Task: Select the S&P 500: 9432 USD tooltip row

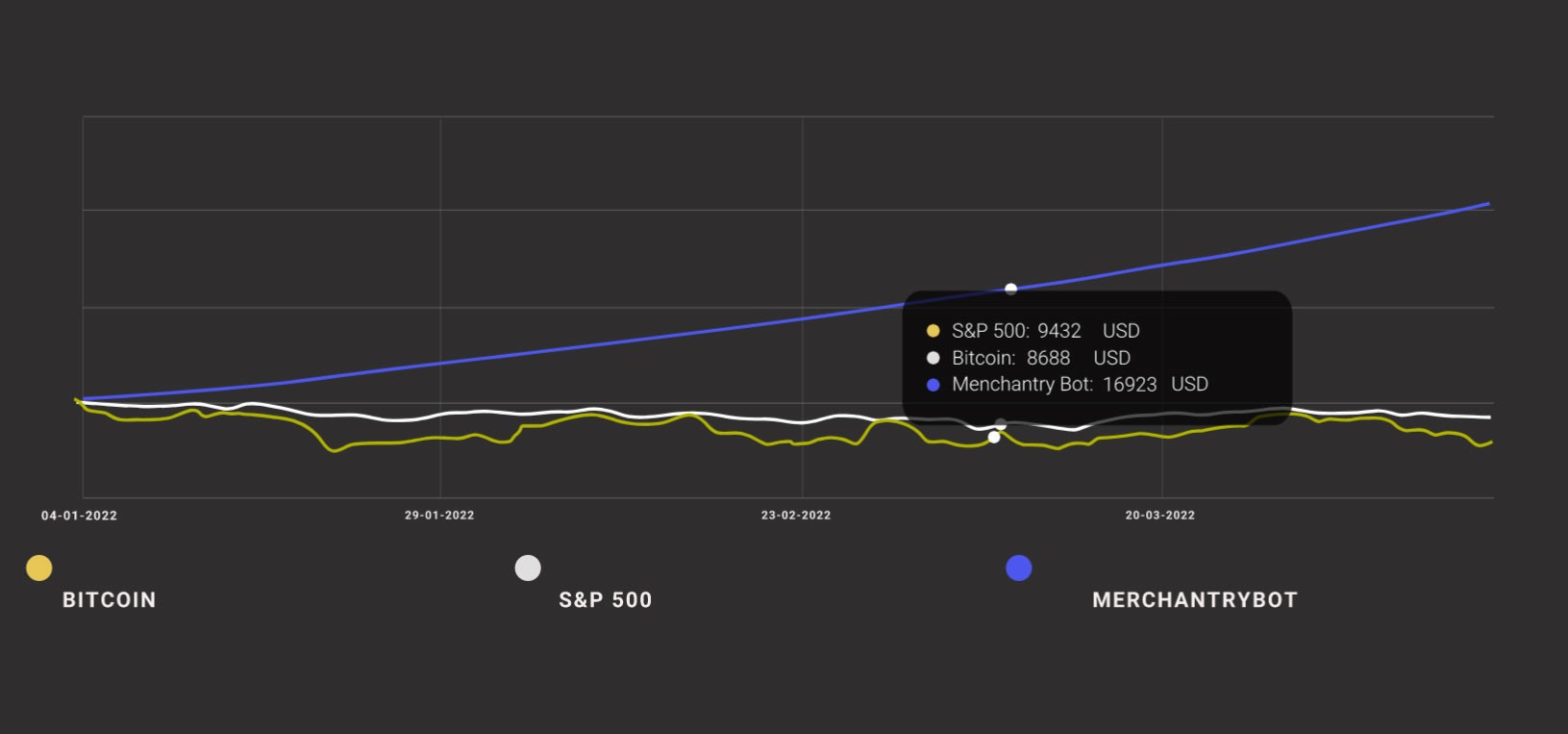Action: (1045, 331)
